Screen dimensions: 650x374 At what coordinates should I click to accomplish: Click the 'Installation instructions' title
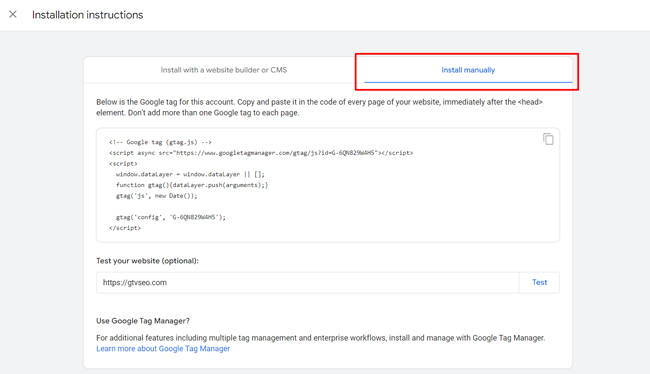tap(87, 15)
